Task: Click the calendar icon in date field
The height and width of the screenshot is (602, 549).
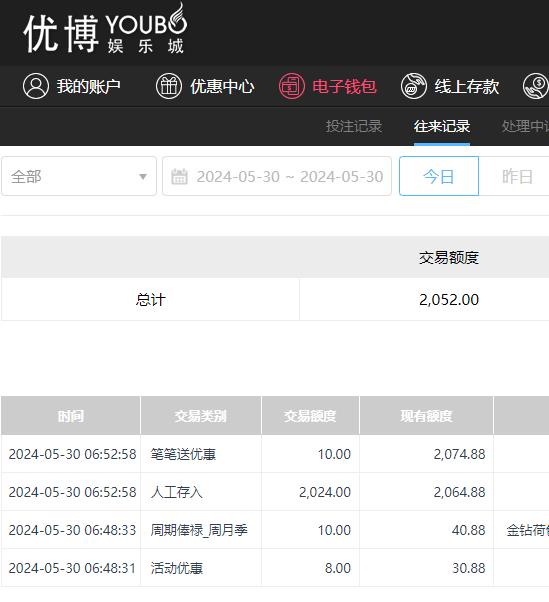Action: pos(179,177)
